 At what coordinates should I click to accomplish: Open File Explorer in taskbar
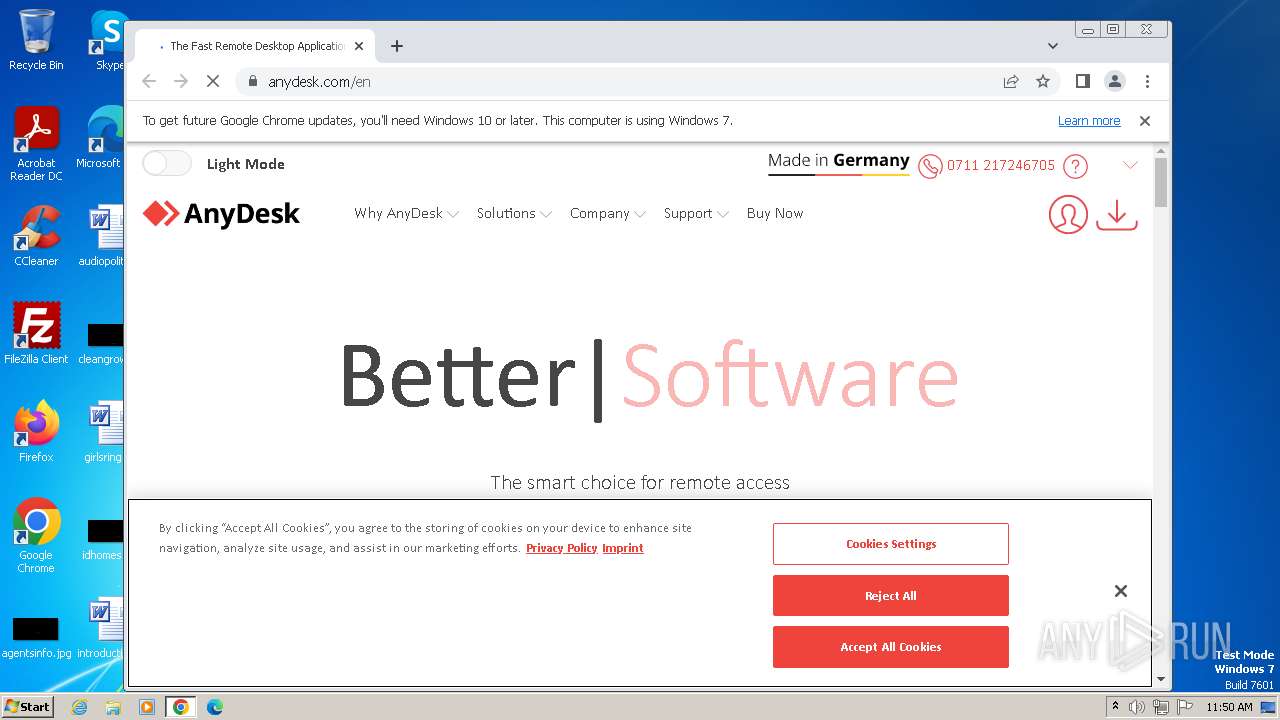113,707
